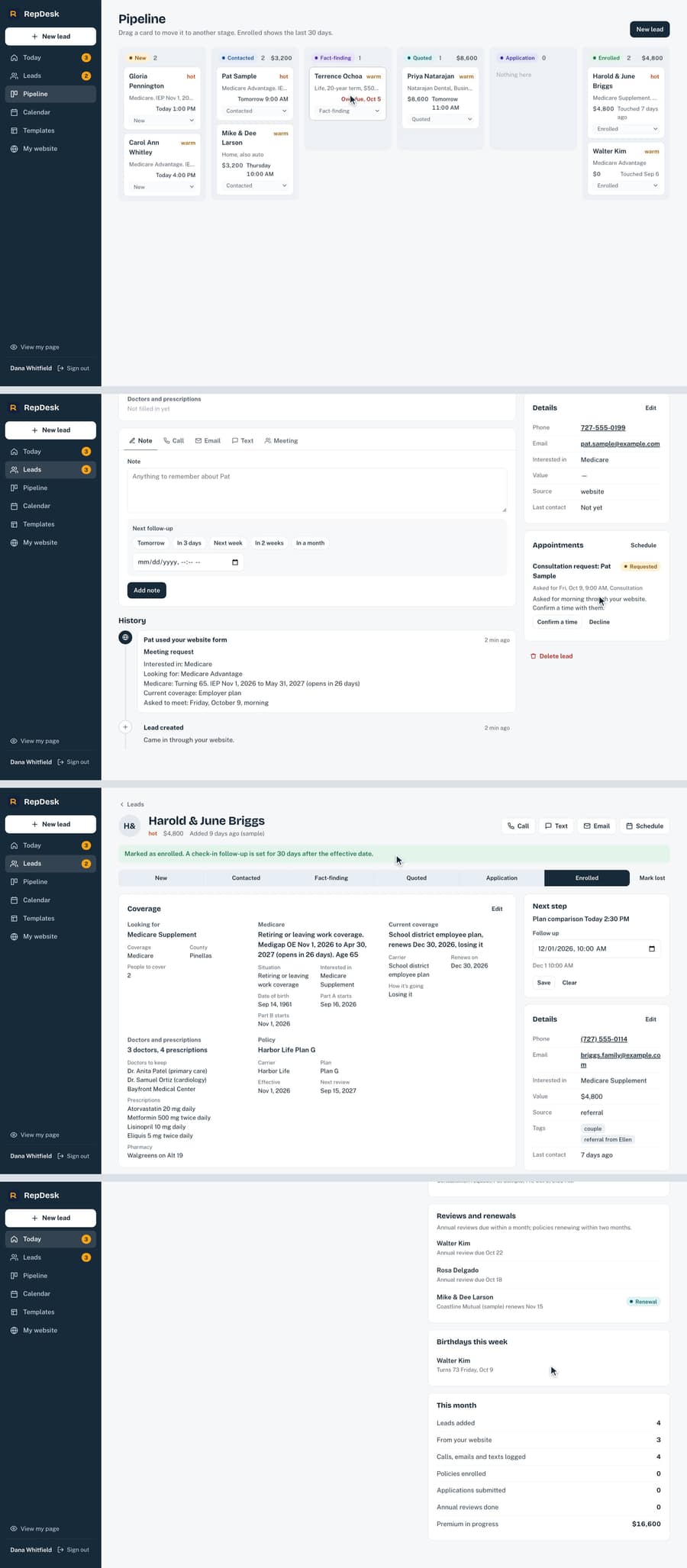Switch to the Note tab
This screenshot has height=1568, width=687.
140,441
